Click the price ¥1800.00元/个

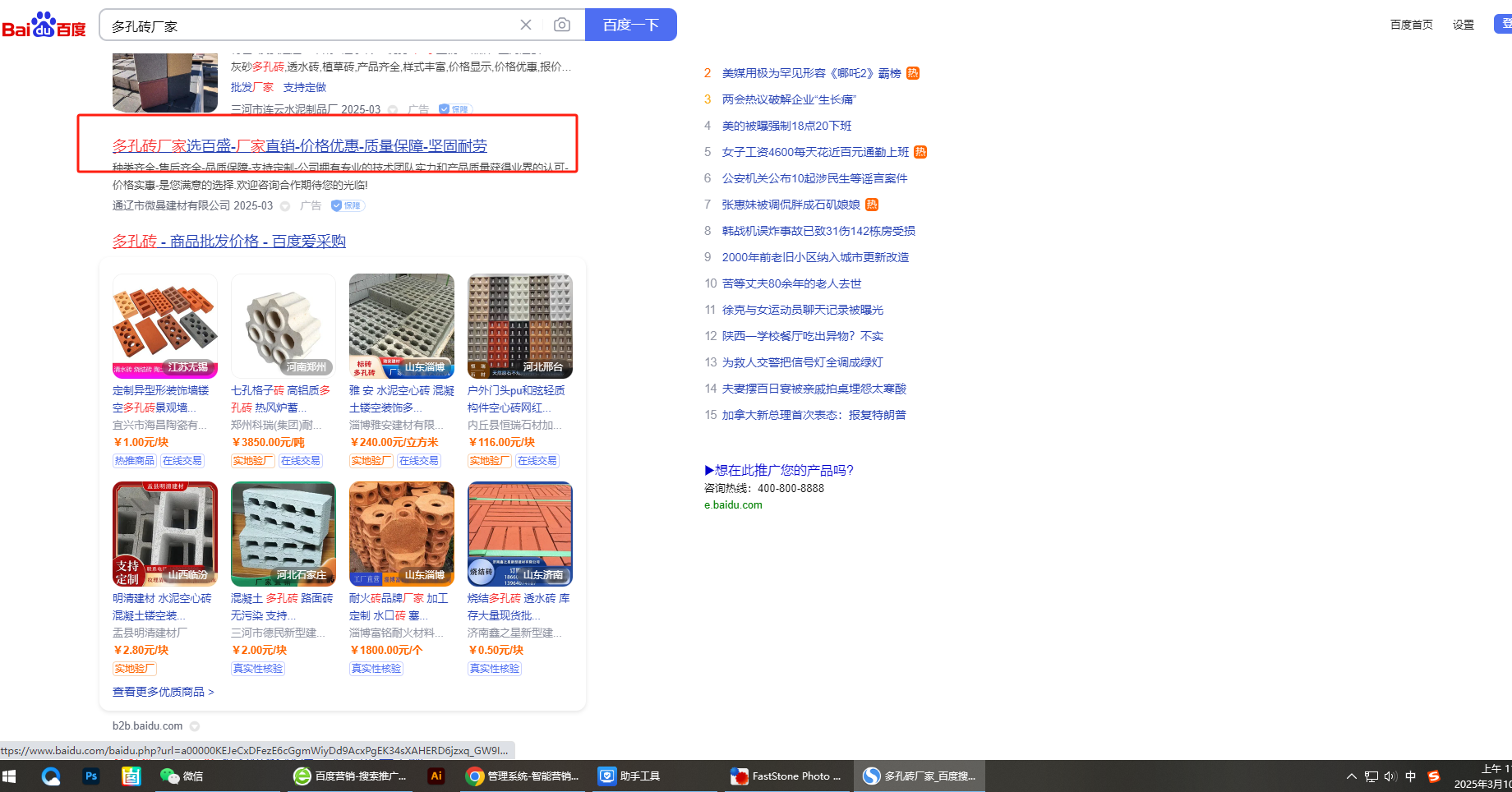point(386,650)
